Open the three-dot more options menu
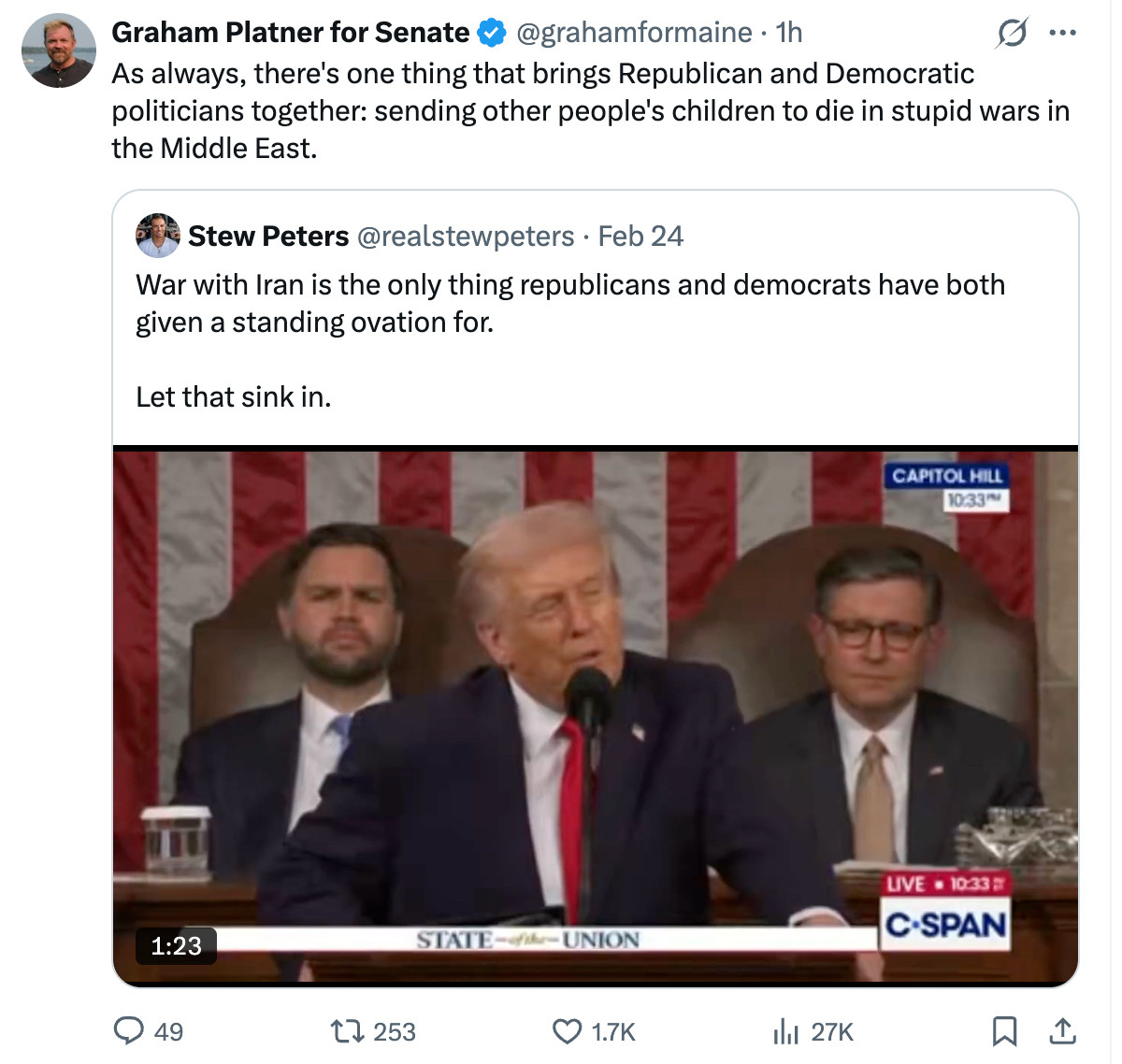 tap(1062, 34)
